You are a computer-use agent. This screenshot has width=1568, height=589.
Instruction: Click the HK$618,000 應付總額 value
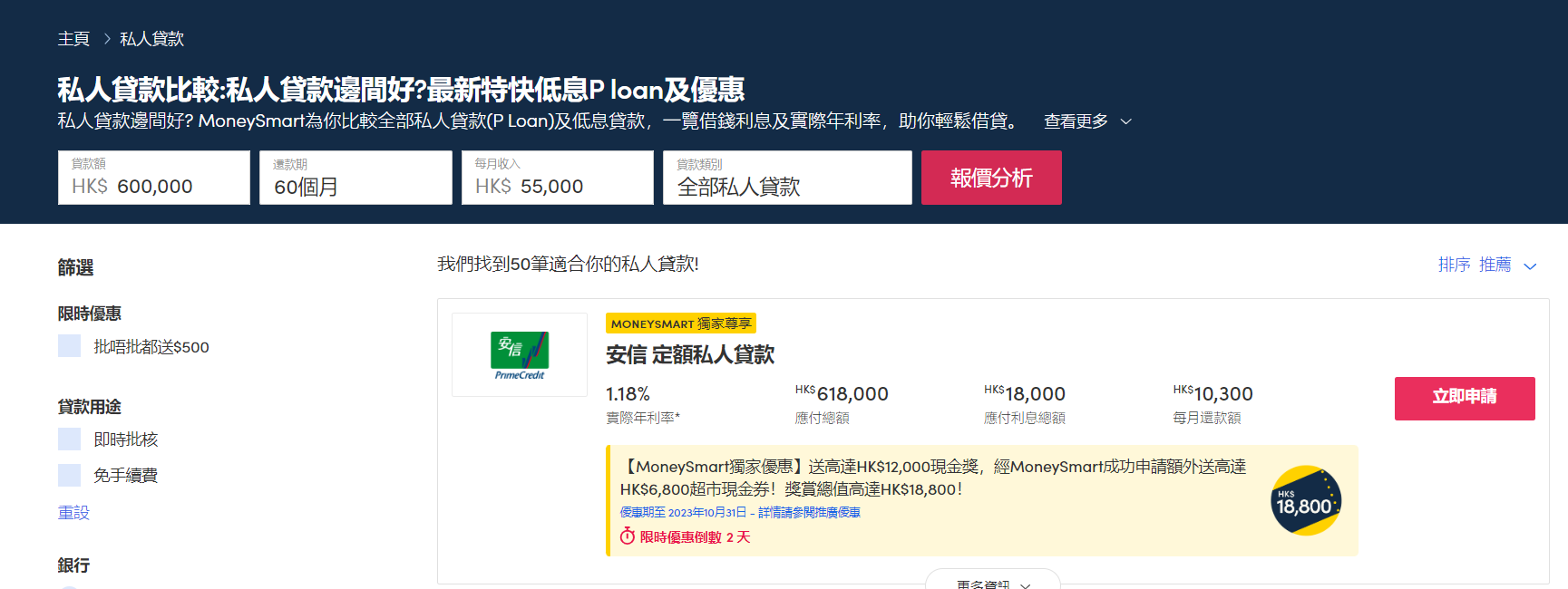coord(842,394)
